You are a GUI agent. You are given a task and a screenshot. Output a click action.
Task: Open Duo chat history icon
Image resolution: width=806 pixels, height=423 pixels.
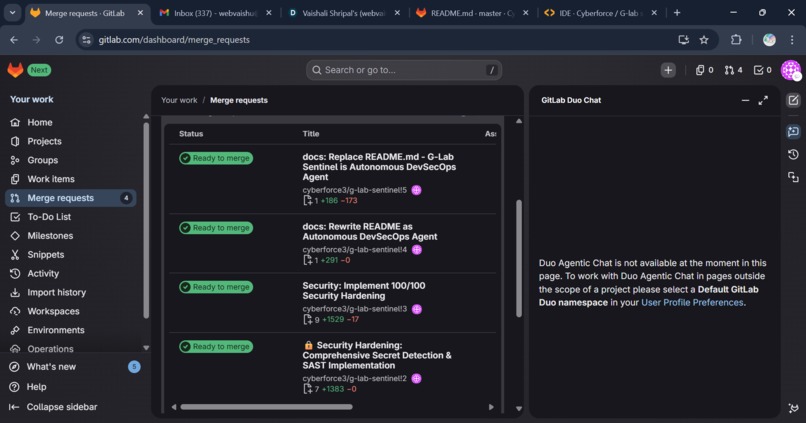pos(793,154)
